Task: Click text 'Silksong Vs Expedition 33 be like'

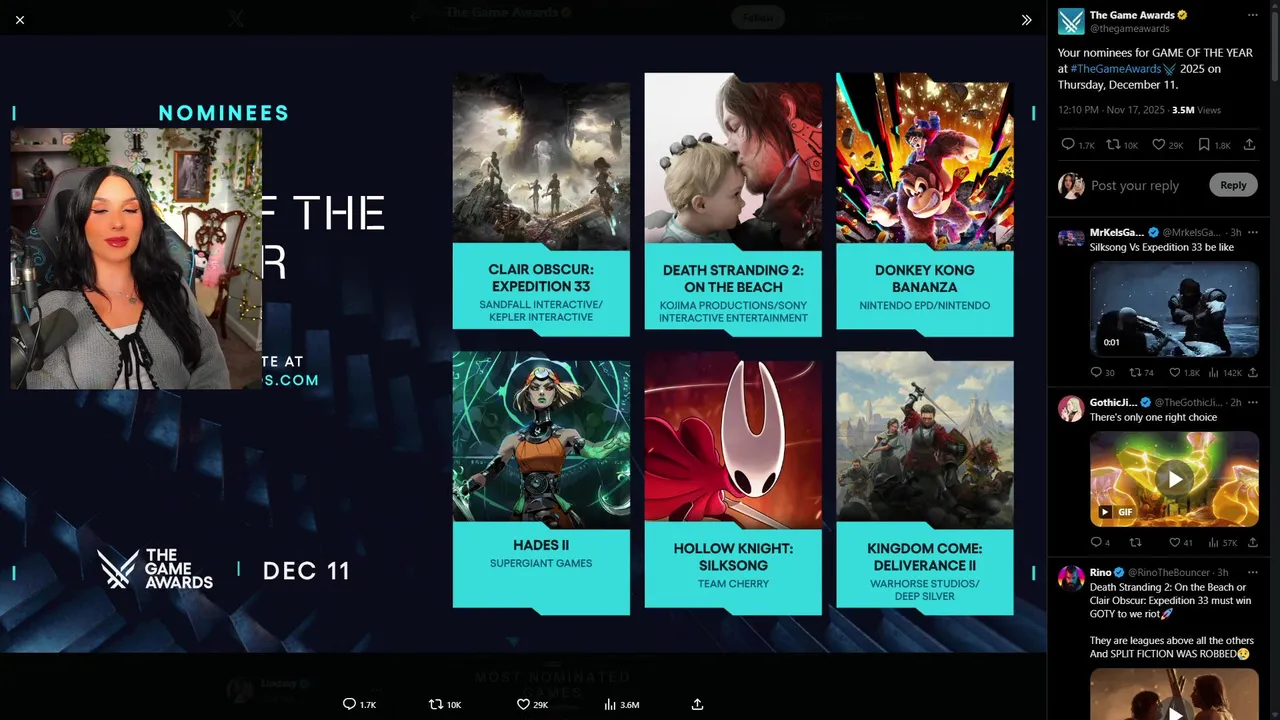Action: (x=1161, y=248)
